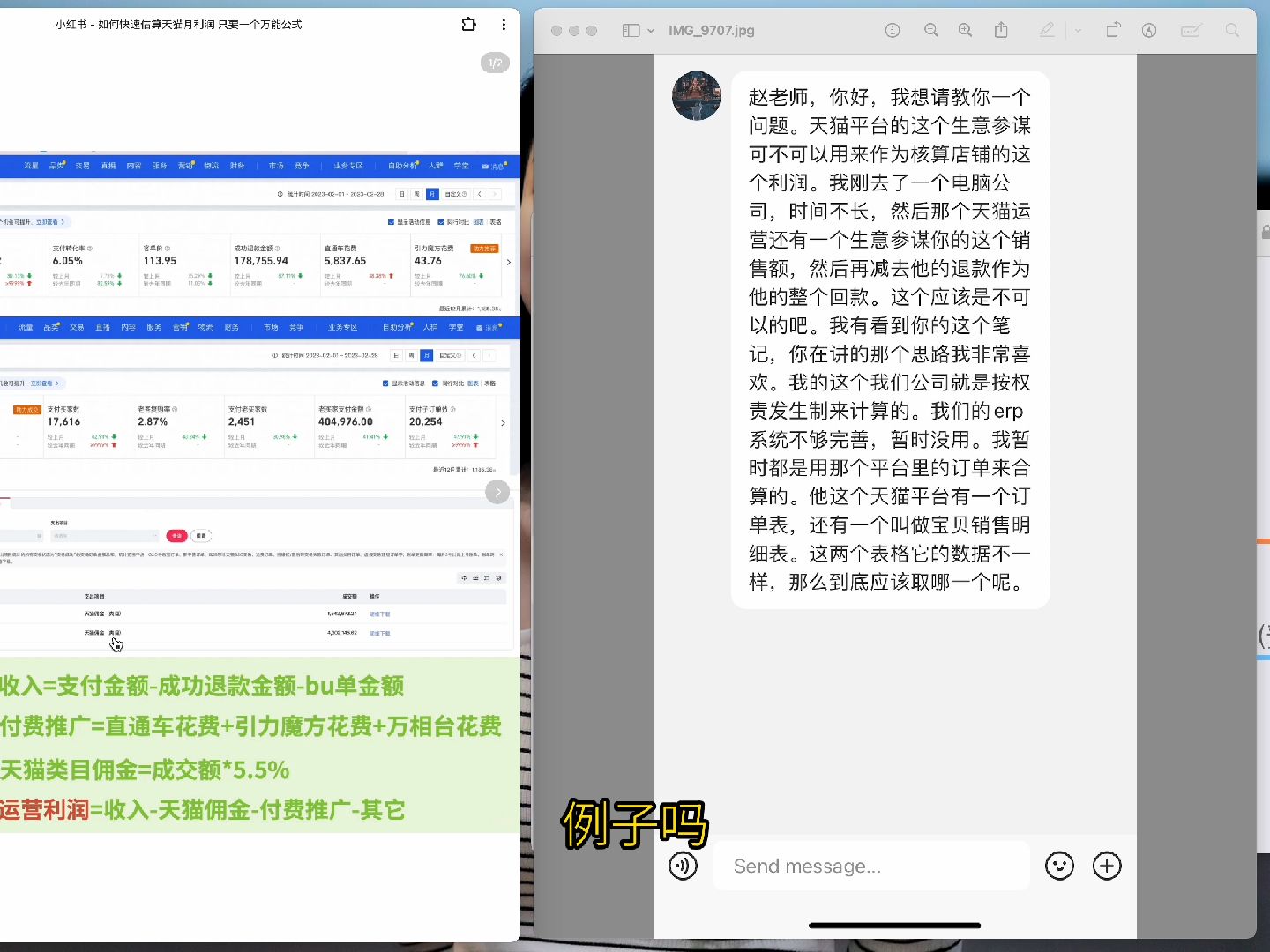1270x952 pixels.
Task: Open 自定义 date range in upper selector
Action: click(455, 194)
